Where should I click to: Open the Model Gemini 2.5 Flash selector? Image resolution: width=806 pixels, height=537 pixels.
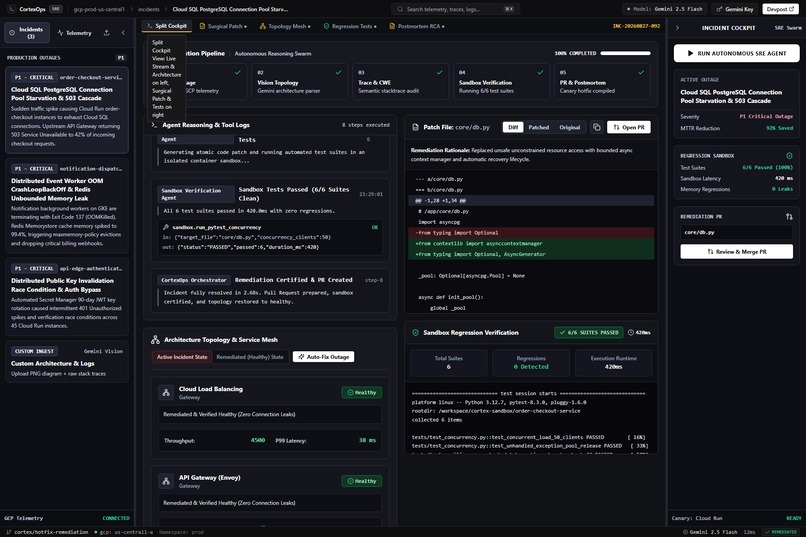664,9
